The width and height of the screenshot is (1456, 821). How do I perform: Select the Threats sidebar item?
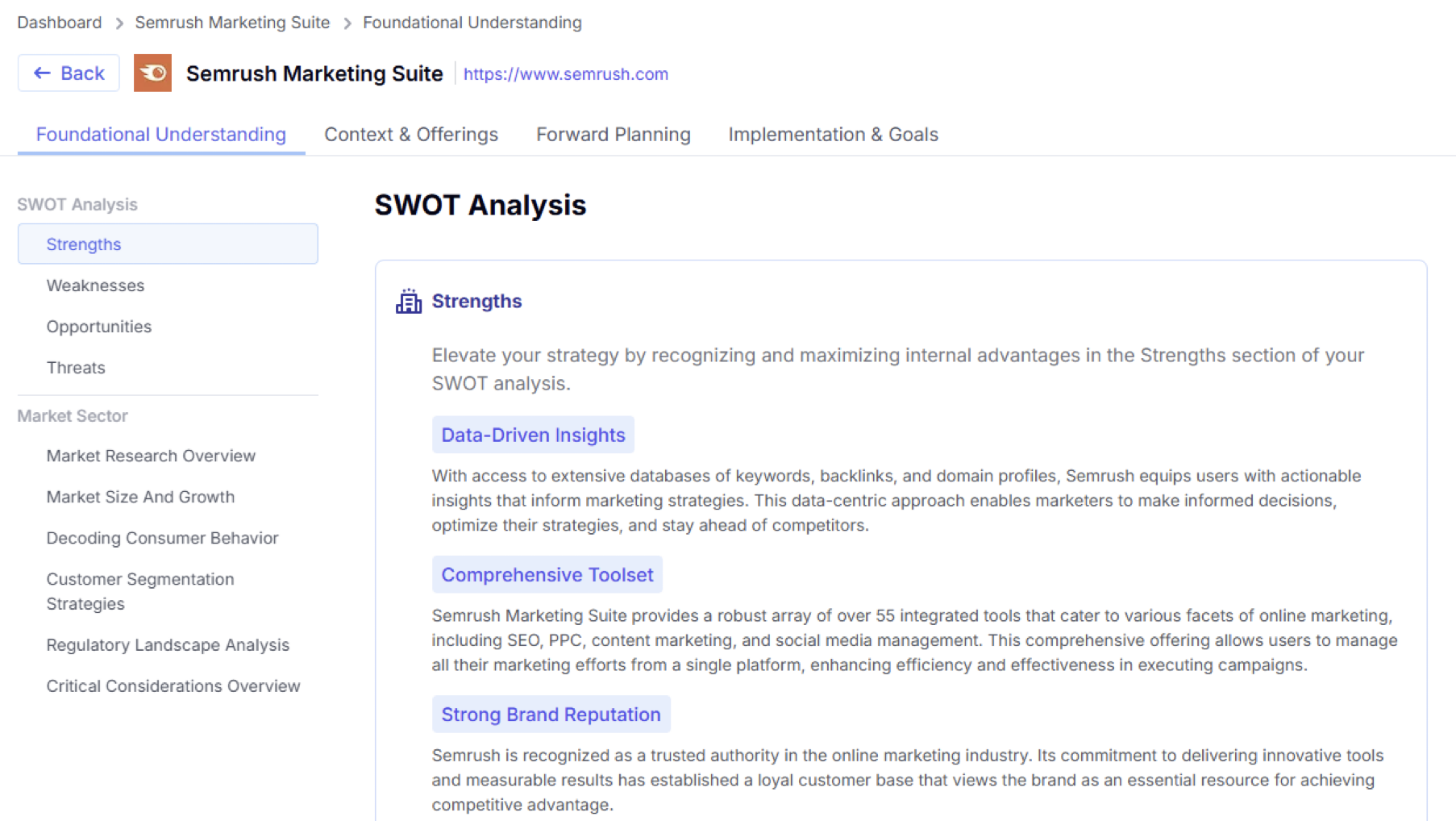[76, 367]
